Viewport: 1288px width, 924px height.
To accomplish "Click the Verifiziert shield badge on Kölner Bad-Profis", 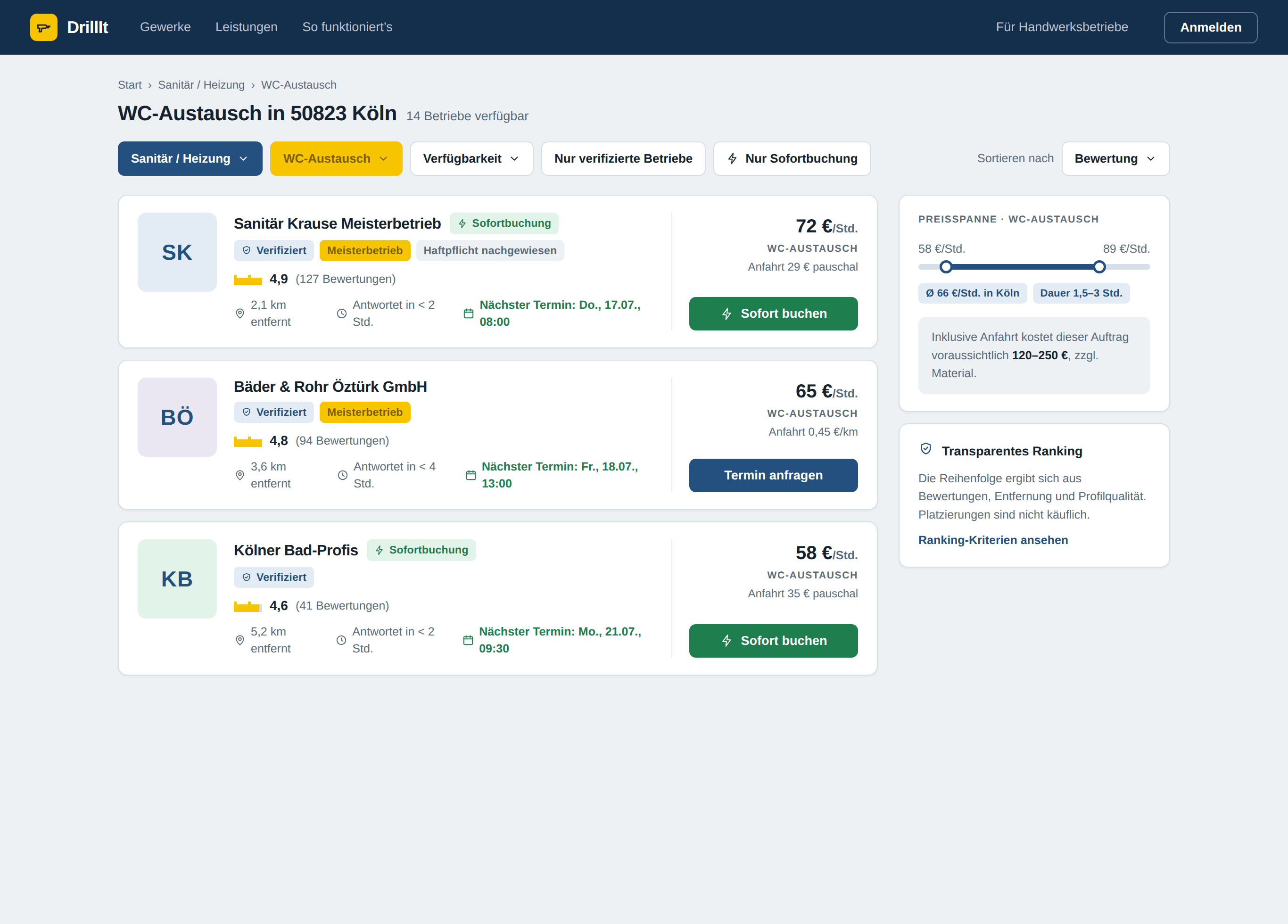I will click(x=274, y=577).
